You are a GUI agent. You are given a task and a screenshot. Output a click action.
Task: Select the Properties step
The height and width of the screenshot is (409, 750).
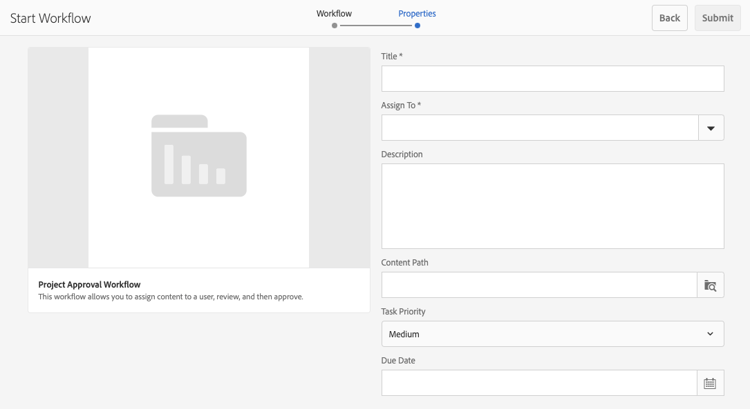tap(417, 13)
